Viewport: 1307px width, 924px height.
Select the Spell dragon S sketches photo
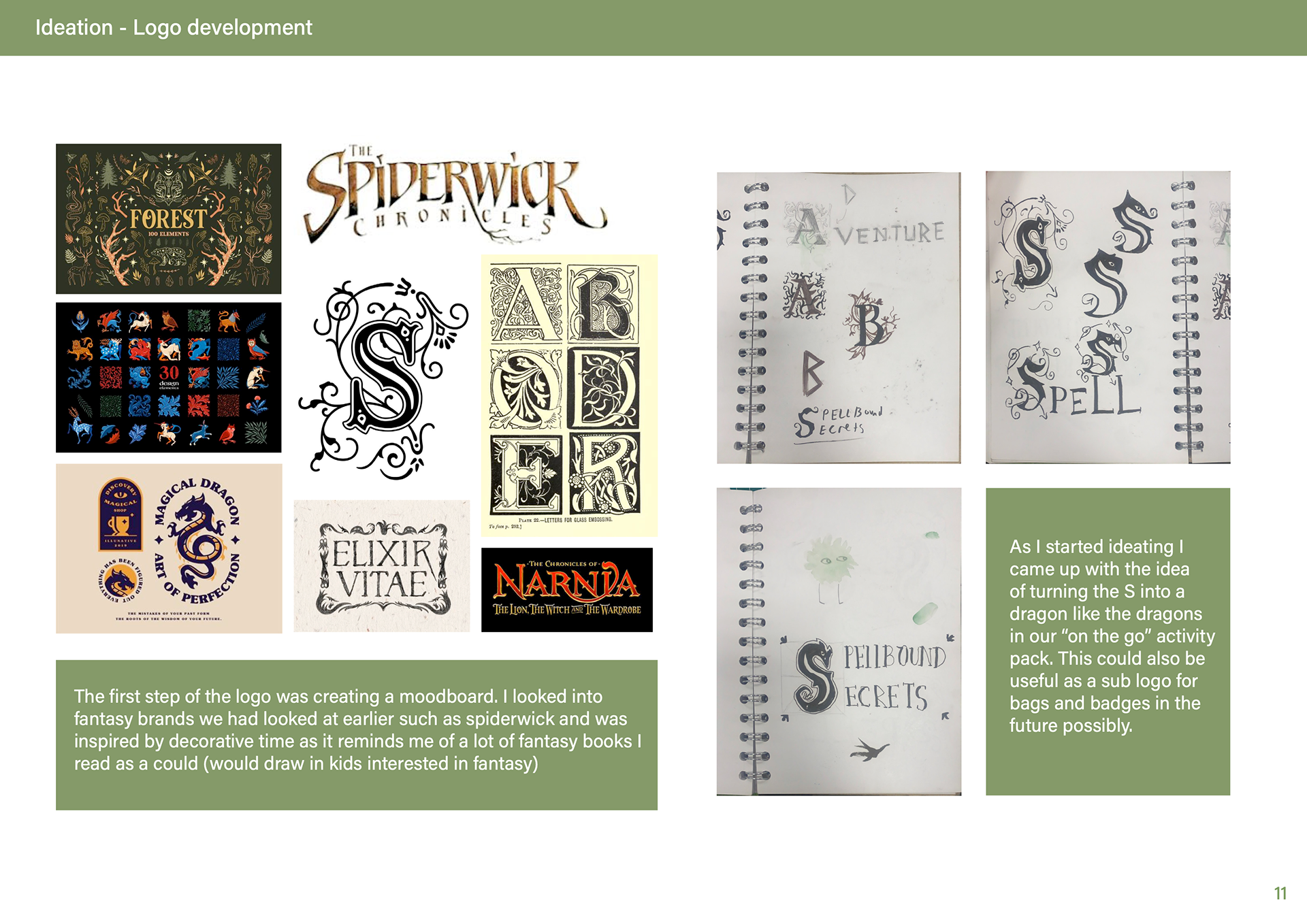[x=1108, y=318]
